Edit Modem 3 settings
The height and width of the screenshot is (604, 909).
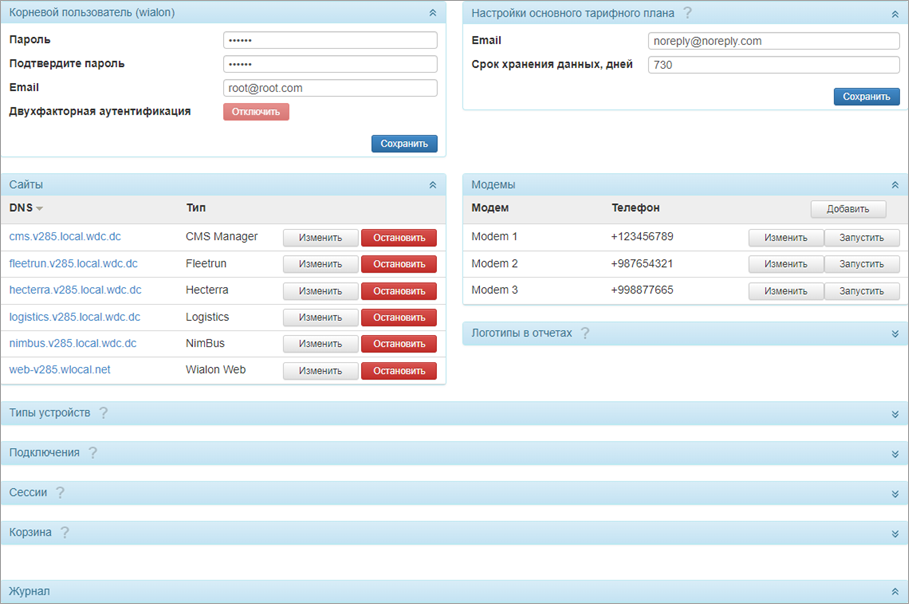(x=786, y=291)
